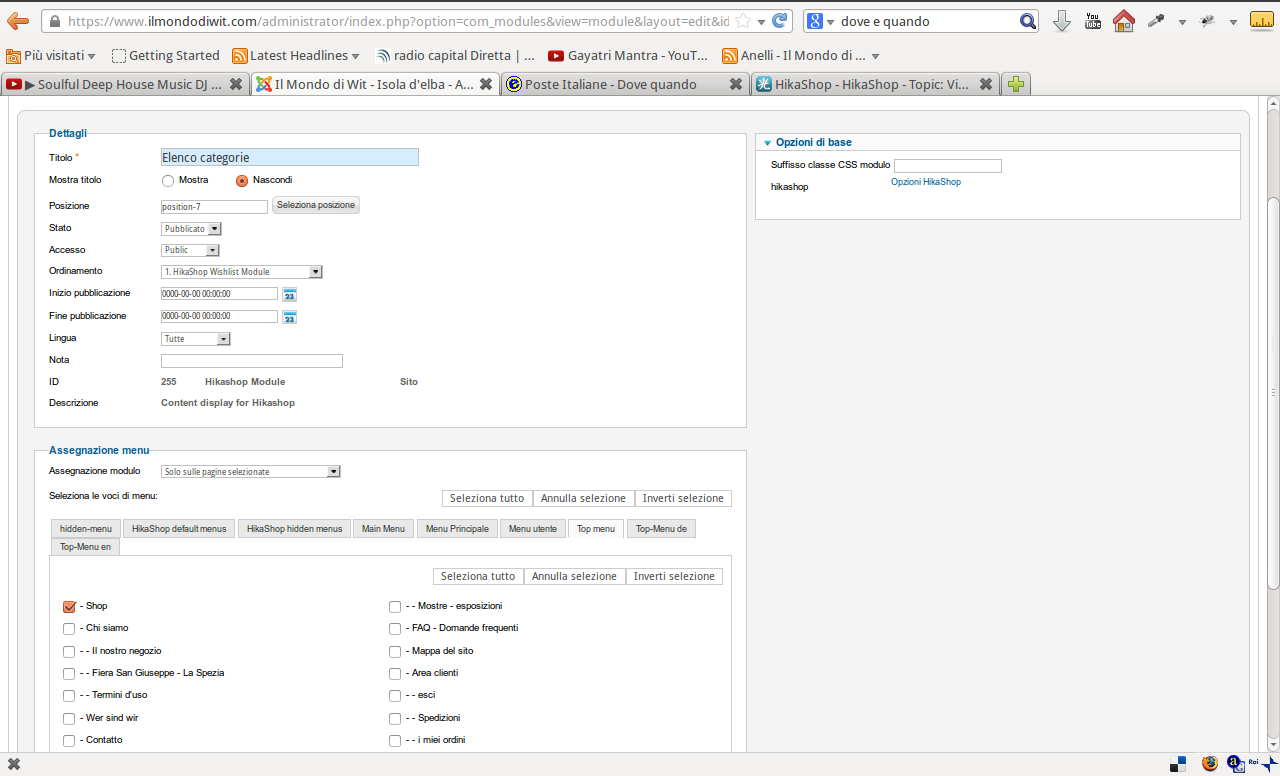Click the yellow ruler measure toolbar icon
Screen dimensions: 1280x776
click(1261, 21)
